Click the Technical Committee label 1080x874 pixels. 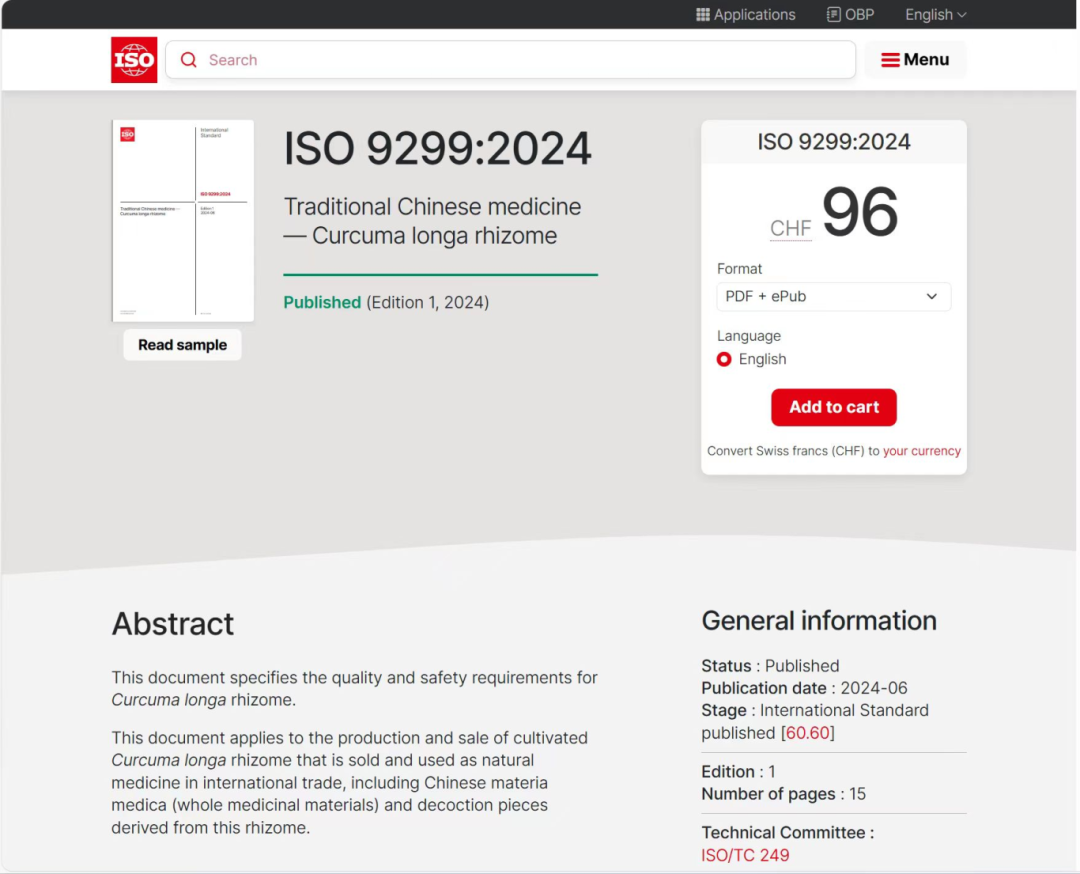pos(787,833)
